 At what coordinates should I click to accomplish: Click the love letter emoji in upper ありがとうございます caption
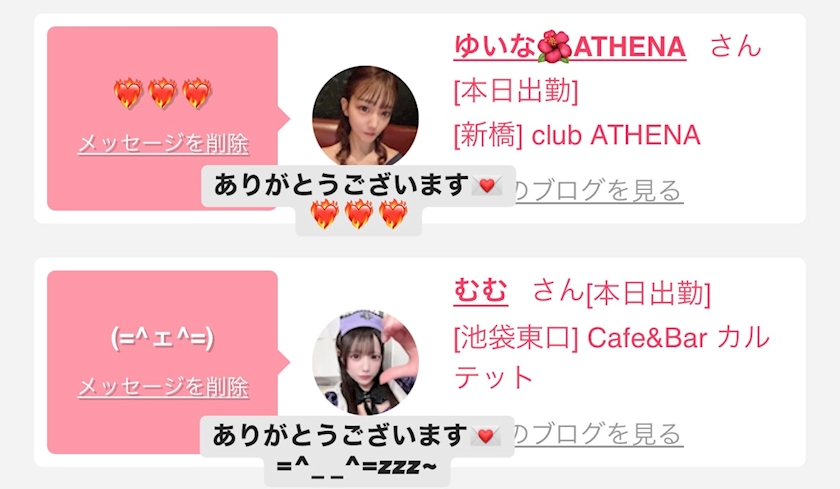click(487, 186)
